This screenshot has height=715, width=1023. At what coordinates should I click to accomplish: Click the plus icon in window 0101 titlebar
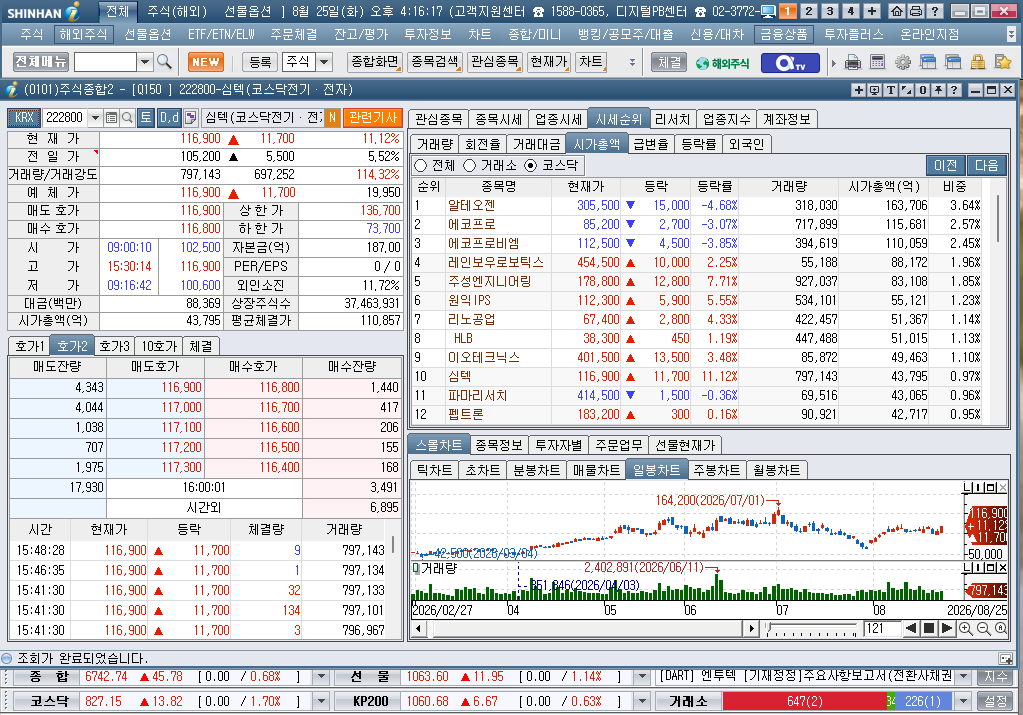(x=859, y=90)
